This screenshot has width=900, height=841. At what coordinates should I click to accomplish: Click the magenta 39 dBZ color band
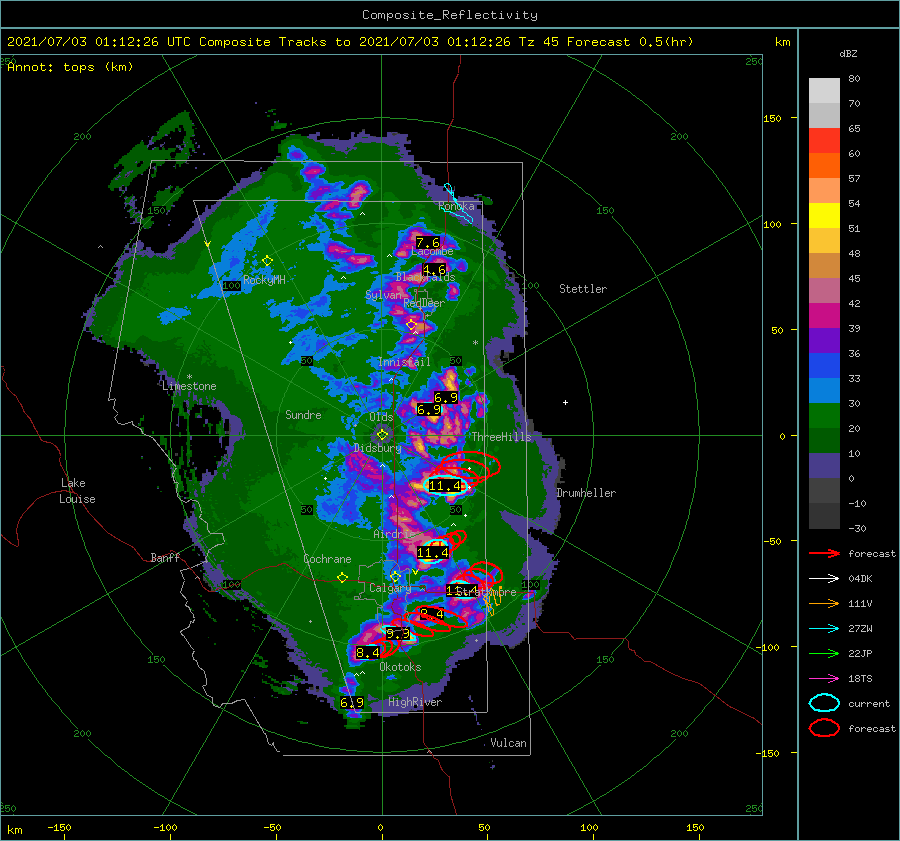(824, 316)
